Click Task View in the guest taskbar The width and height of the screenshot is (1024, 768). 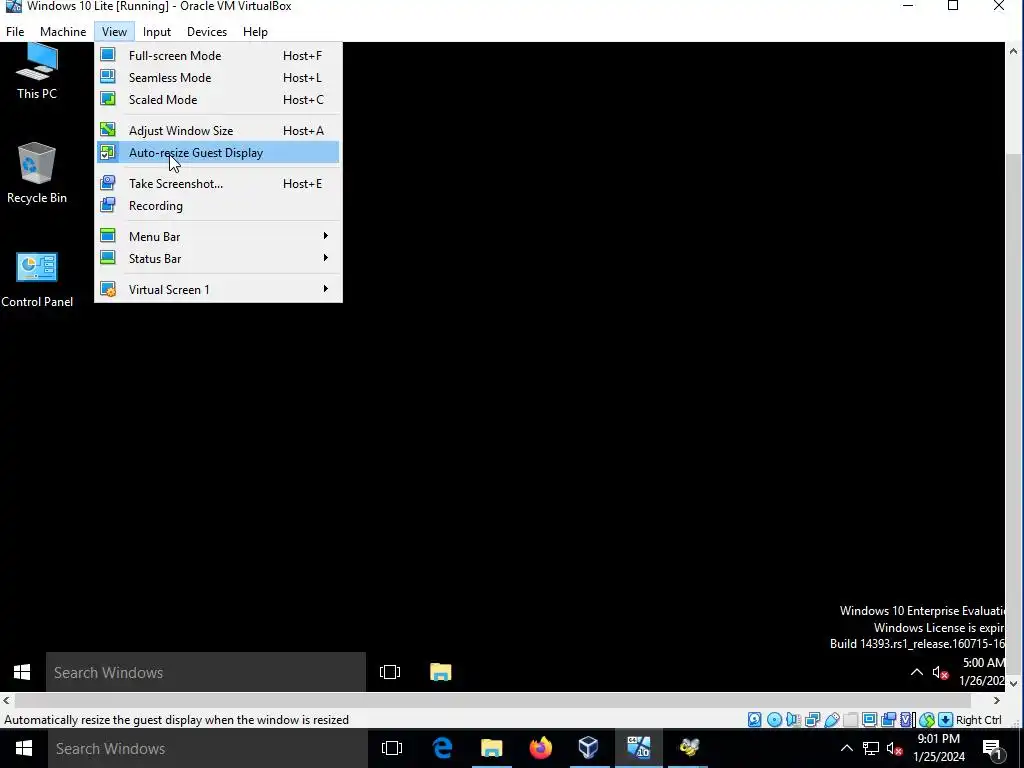(390, 672)
